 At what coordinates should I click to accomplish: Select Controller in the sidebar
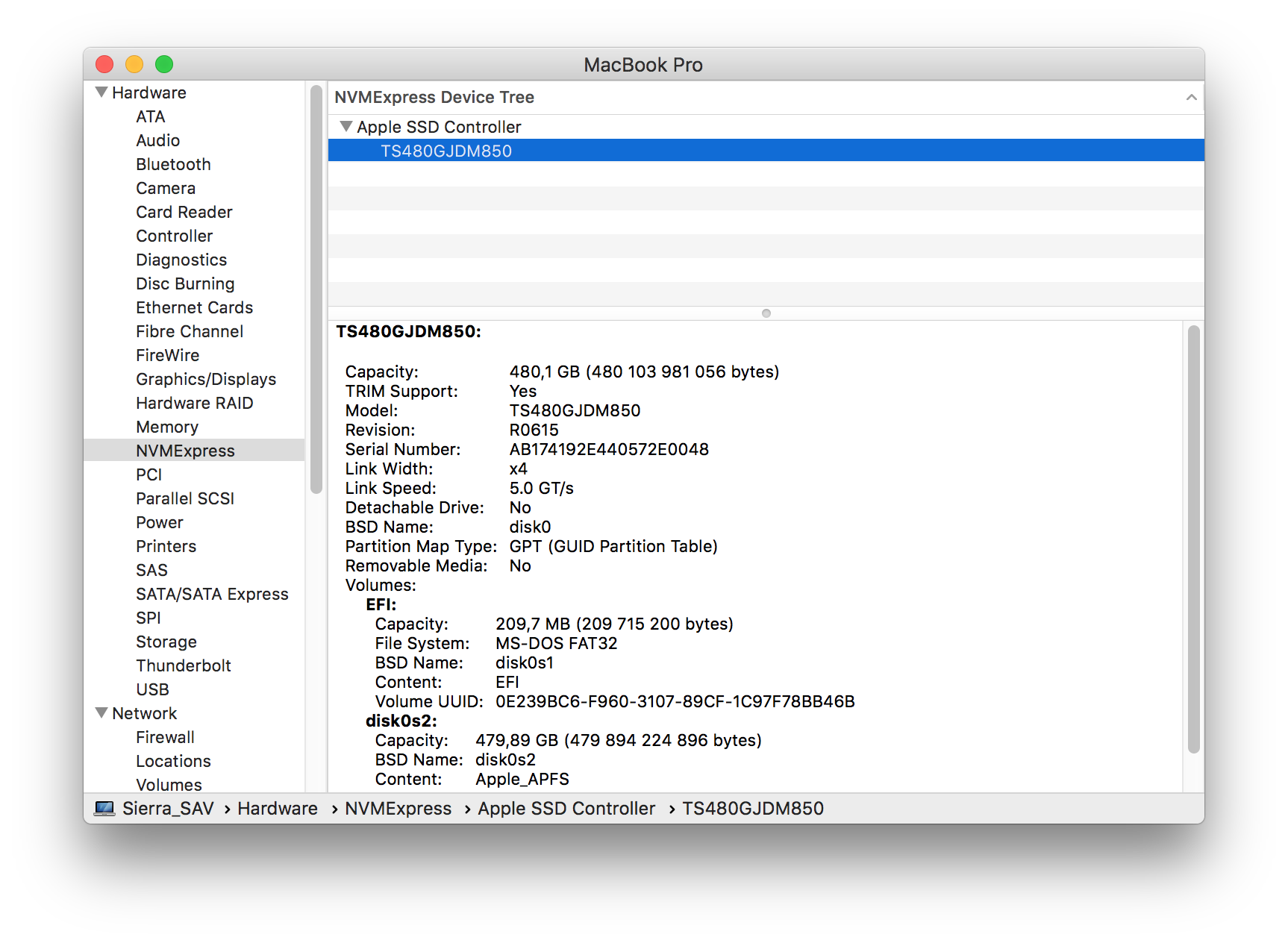click(x=175, y=236)
